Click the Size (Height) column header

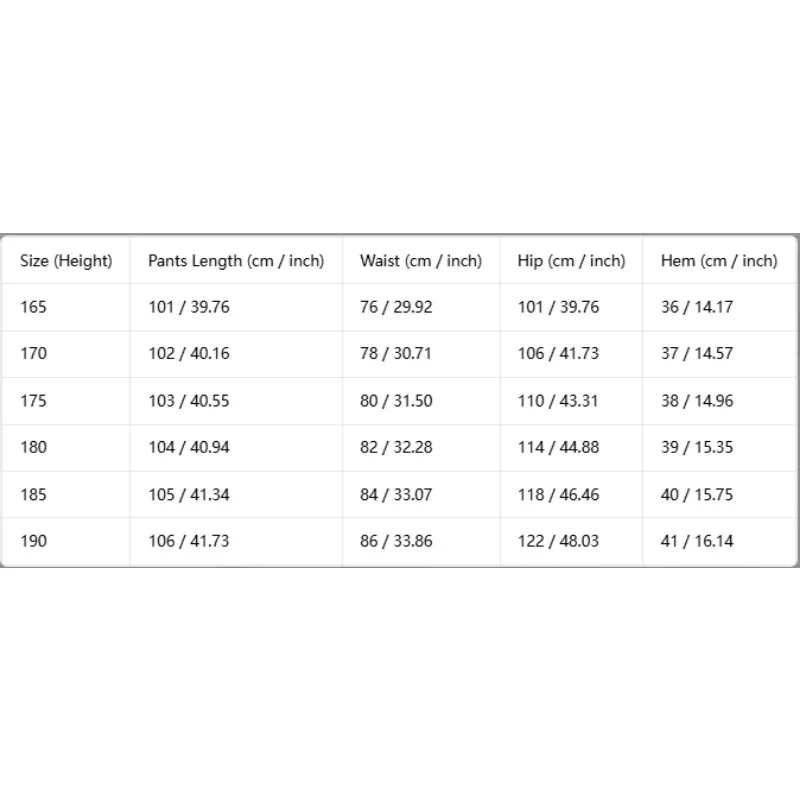click(x=66, y=261)
